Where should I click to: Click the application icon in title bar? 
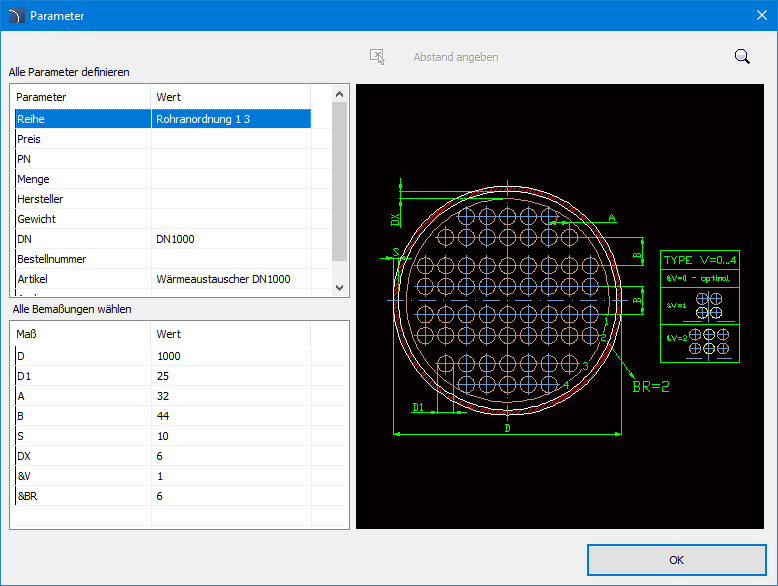pos(15,16)
